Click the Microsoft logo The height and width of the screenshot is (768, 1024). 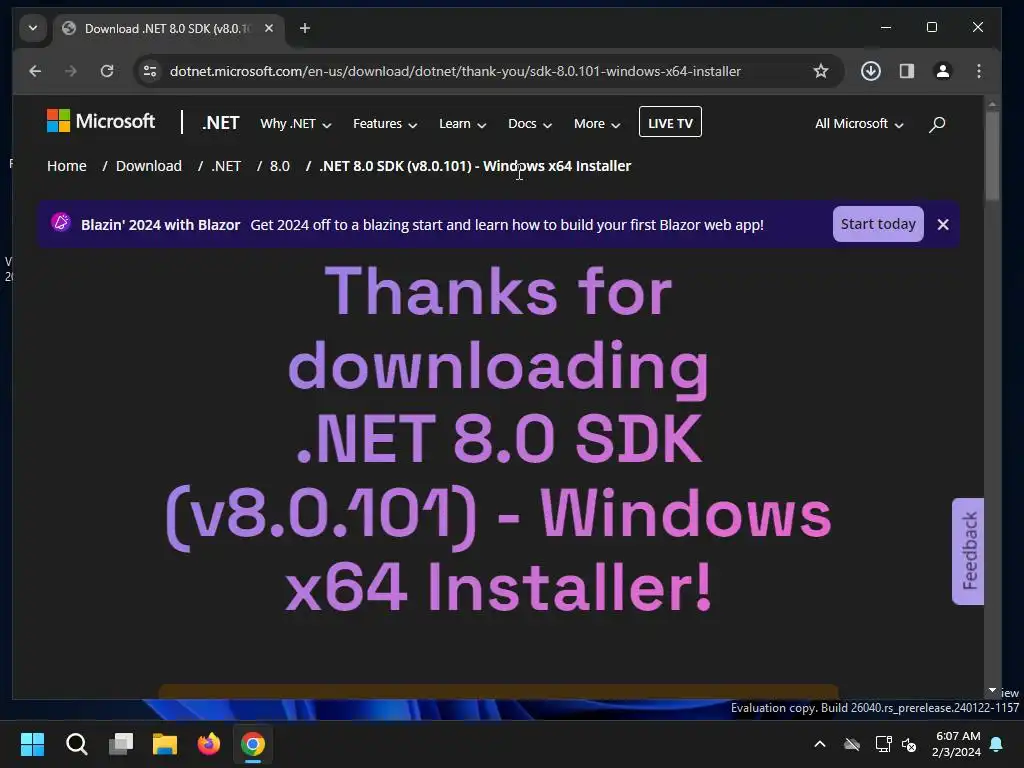pyautogui.click(x=101, y=121)
